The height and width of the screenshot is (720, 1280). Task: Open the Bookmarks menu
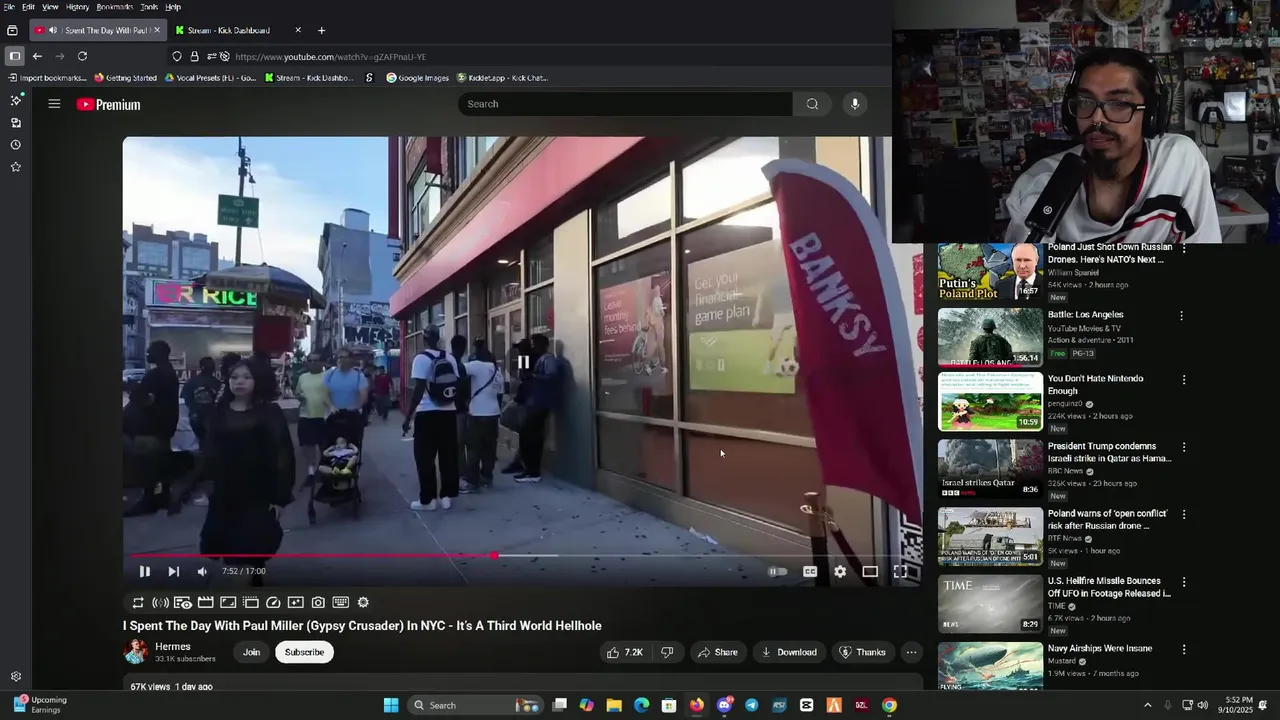coord(114,7)
